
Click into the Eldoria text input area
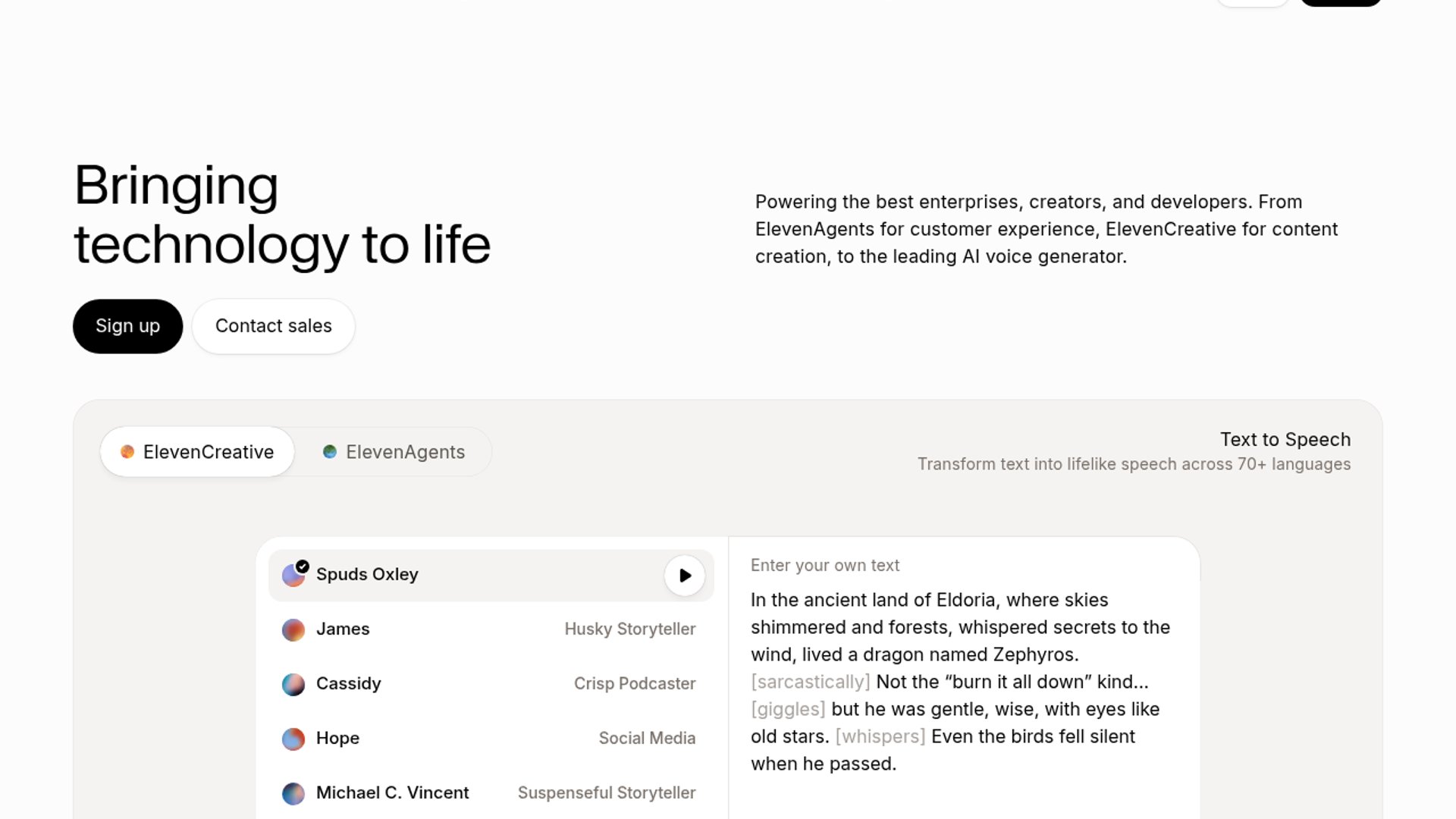(x=960, y=667)
